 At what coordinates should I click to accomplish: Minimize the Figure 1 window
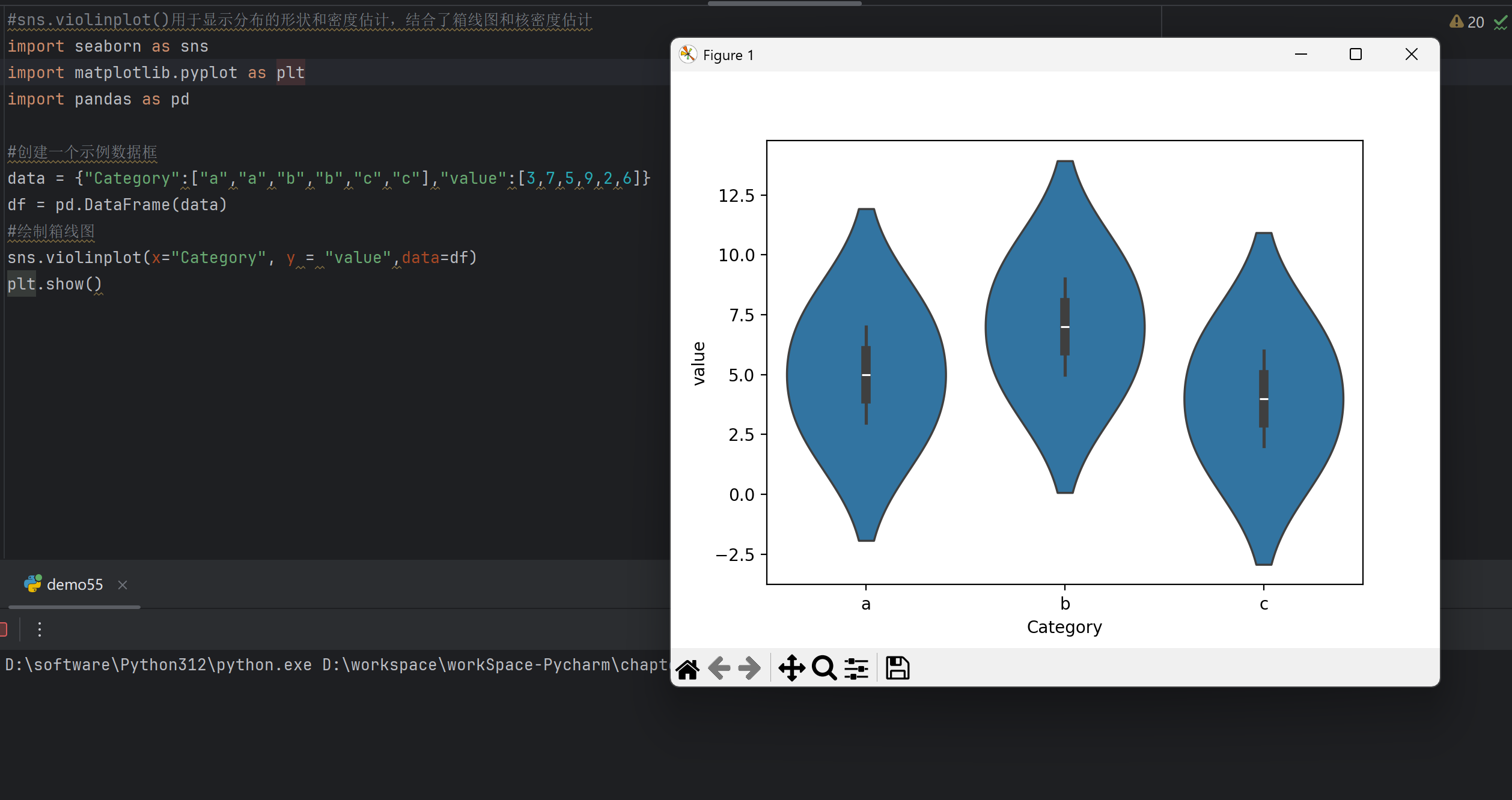pyautogui.click(x=1300, y=55)
